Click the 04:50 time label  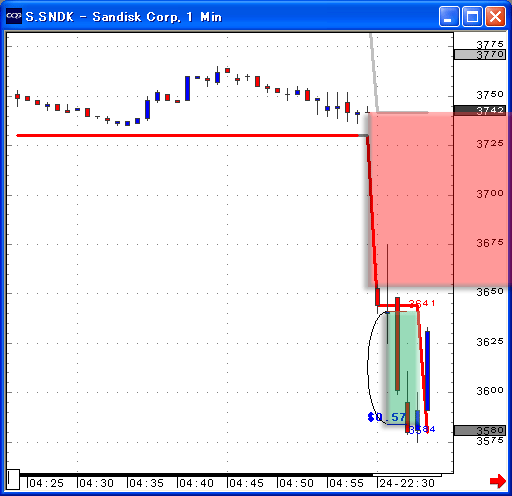[296, 483]
